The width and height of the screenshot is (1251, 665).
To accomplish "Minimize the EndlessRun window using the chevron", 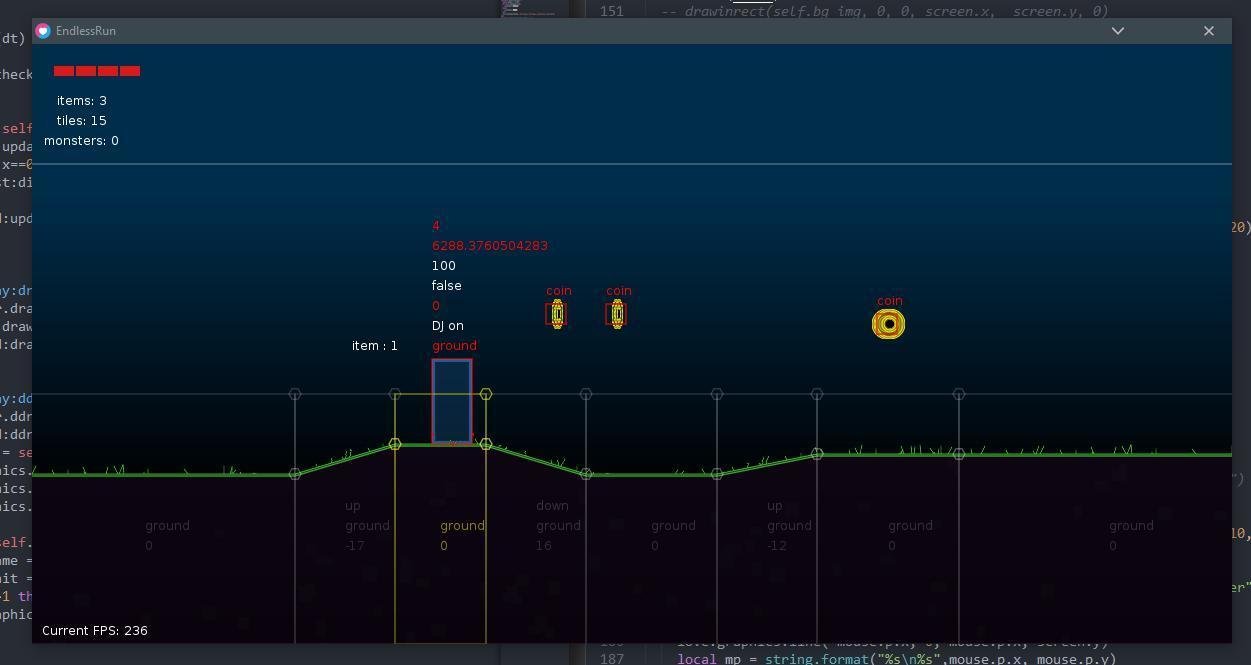I will pyautogui.click(x=1118, y=31).
